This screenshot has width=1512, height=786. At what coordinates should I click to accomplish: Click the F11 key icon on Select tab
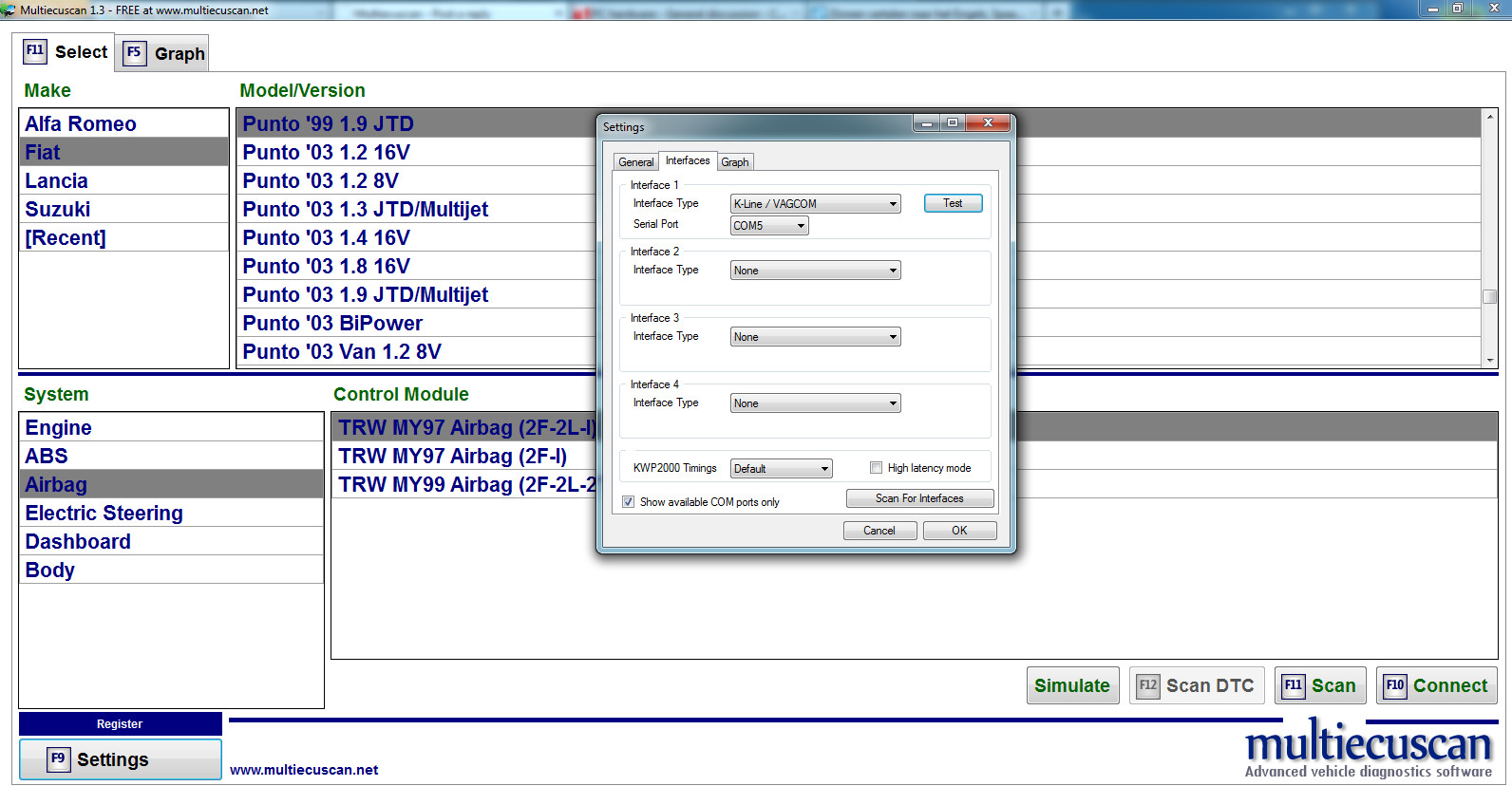35,51
